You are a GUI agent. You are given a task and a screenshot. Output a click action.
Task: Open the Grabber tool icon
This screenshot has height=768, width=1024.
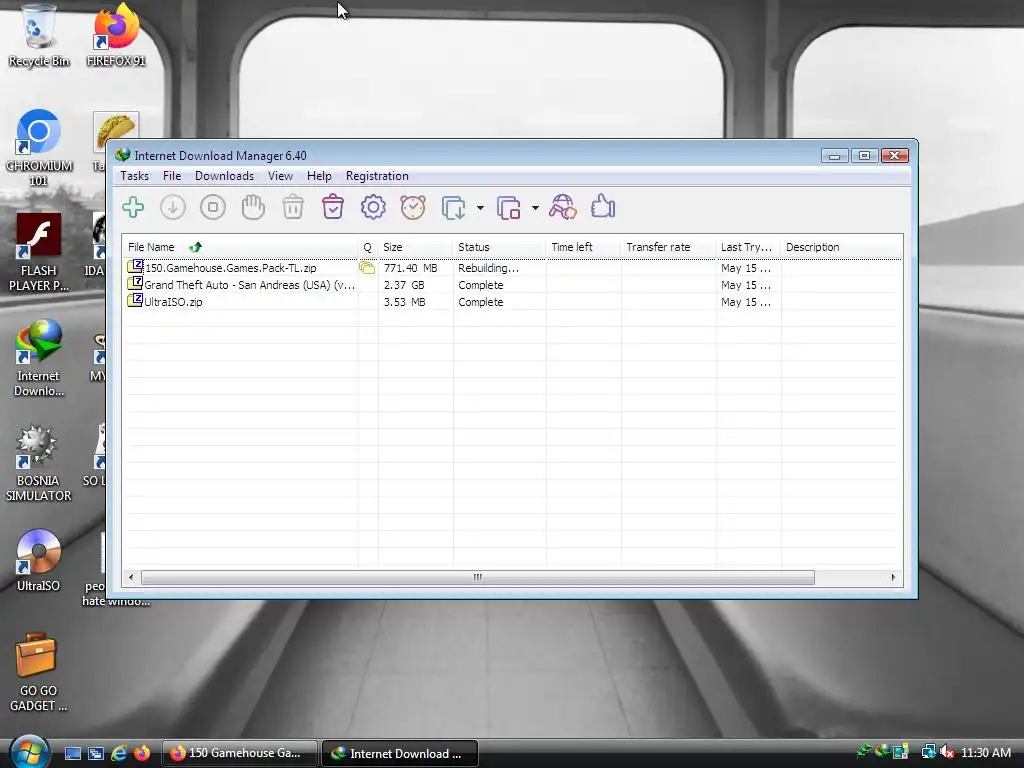562,208
